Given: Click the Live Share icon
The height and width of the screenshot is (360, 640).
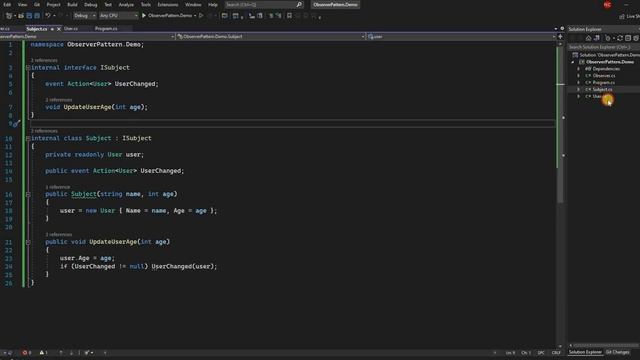Looking at the screenshot, I should coord(622,16).
